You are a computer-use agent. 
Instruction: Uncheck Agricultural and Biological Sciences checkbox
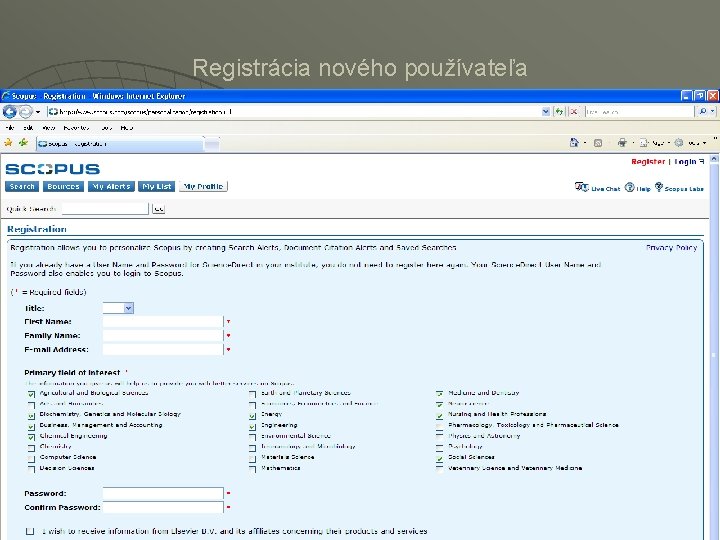tap(31, 394)
